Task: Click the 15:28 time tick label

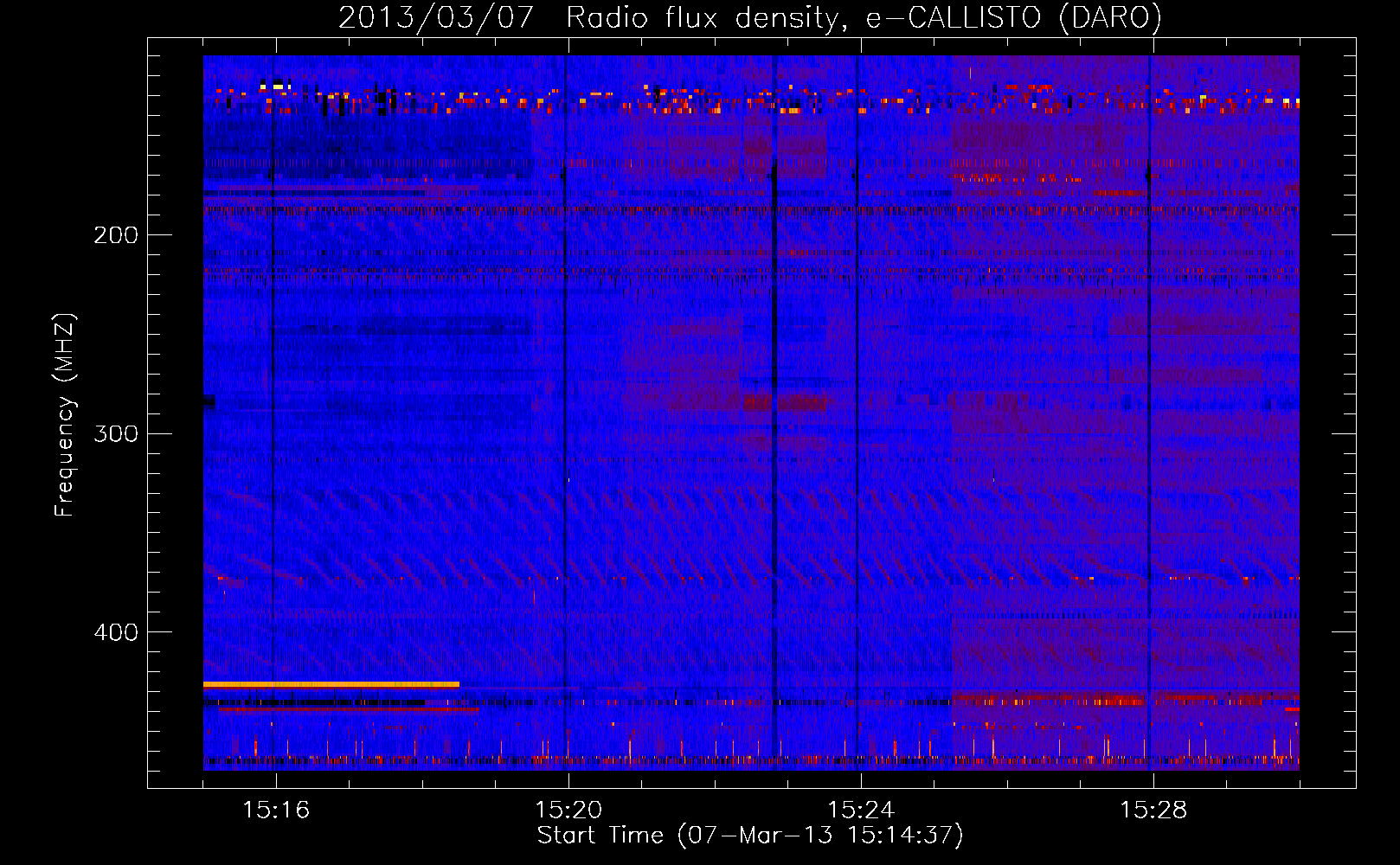Action: [x=1153, y=810]
